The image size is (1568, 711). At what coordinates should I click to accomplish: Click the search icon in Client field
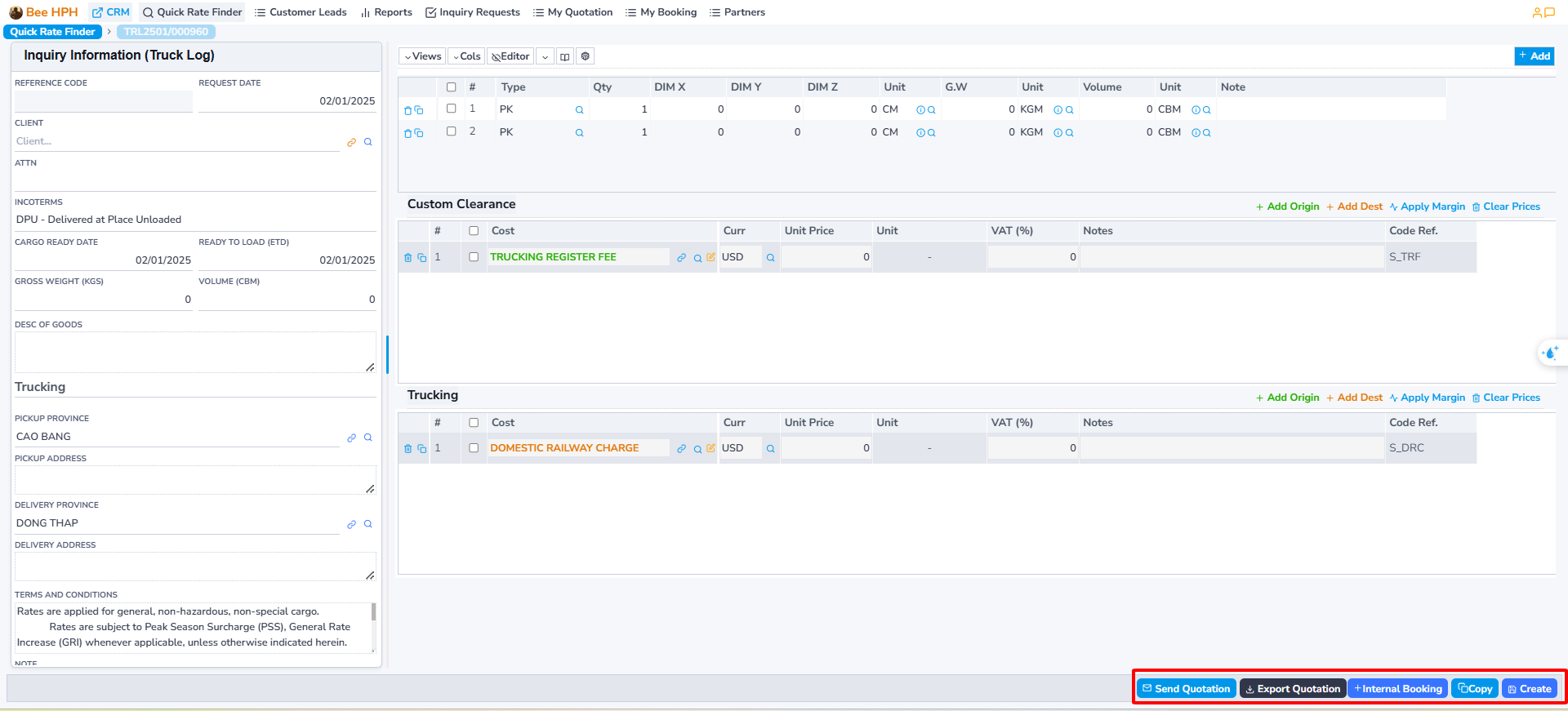click(367, 142)
